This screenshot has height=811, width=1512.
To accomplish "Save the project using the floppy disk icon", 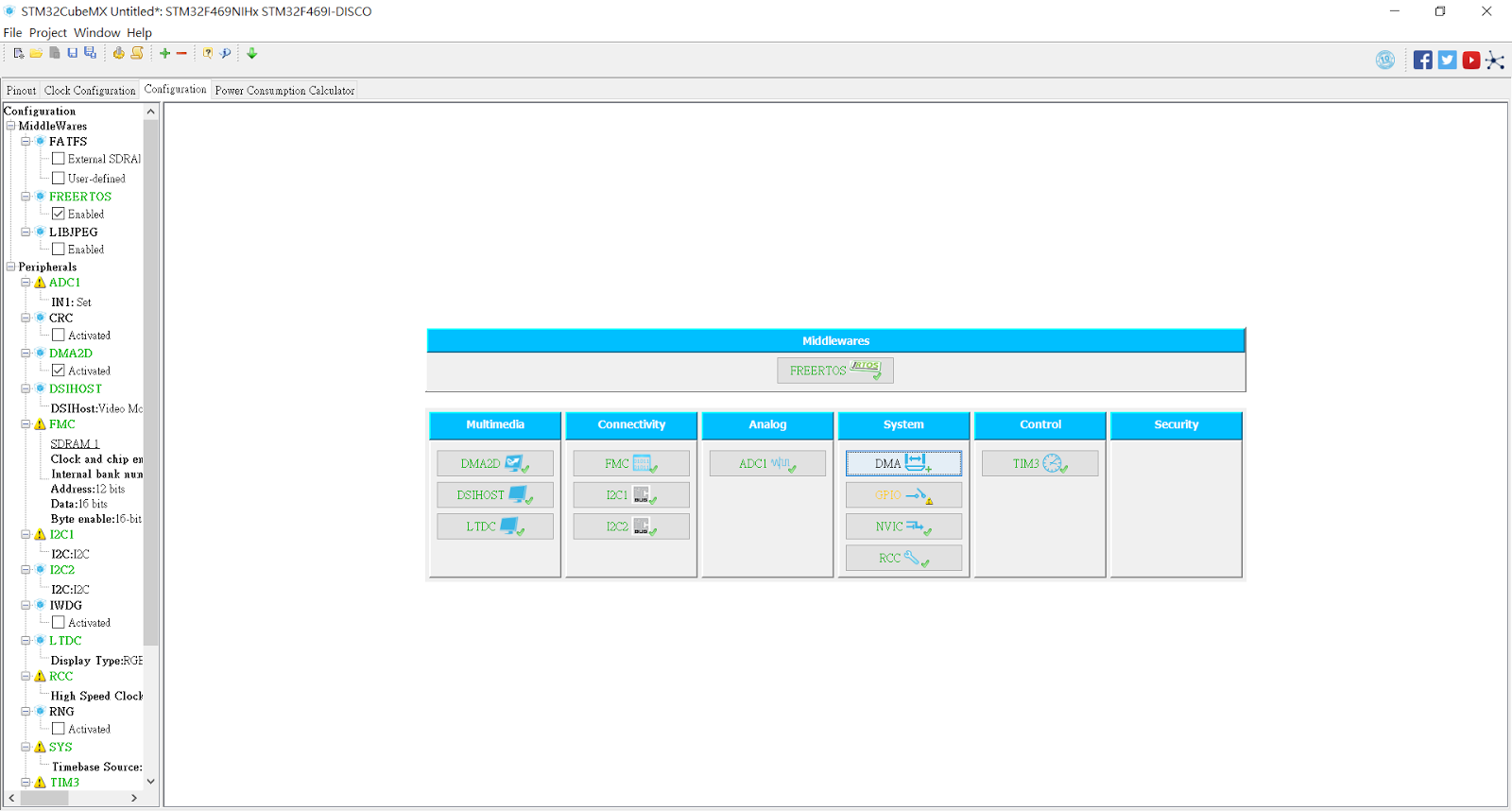I will tap(72, 54).
